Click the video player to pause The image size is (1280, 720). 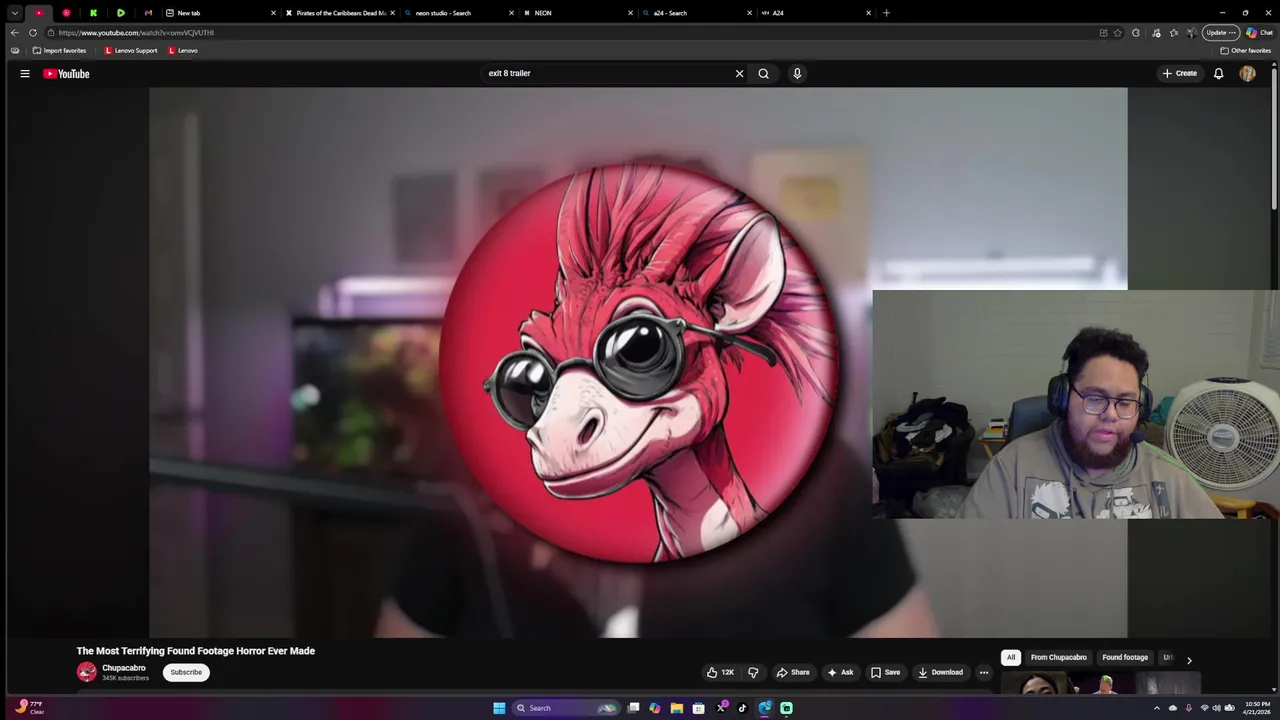click(638, 362)
